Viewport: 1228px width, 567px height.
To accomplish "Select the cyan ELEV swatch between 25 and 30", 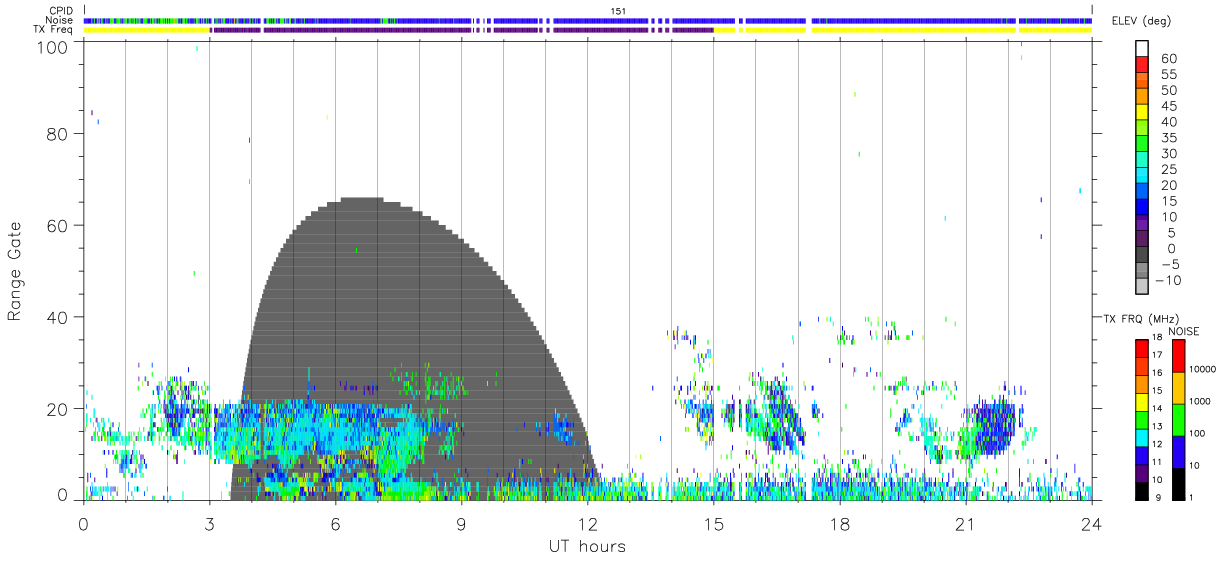I will pos(1142,161).
